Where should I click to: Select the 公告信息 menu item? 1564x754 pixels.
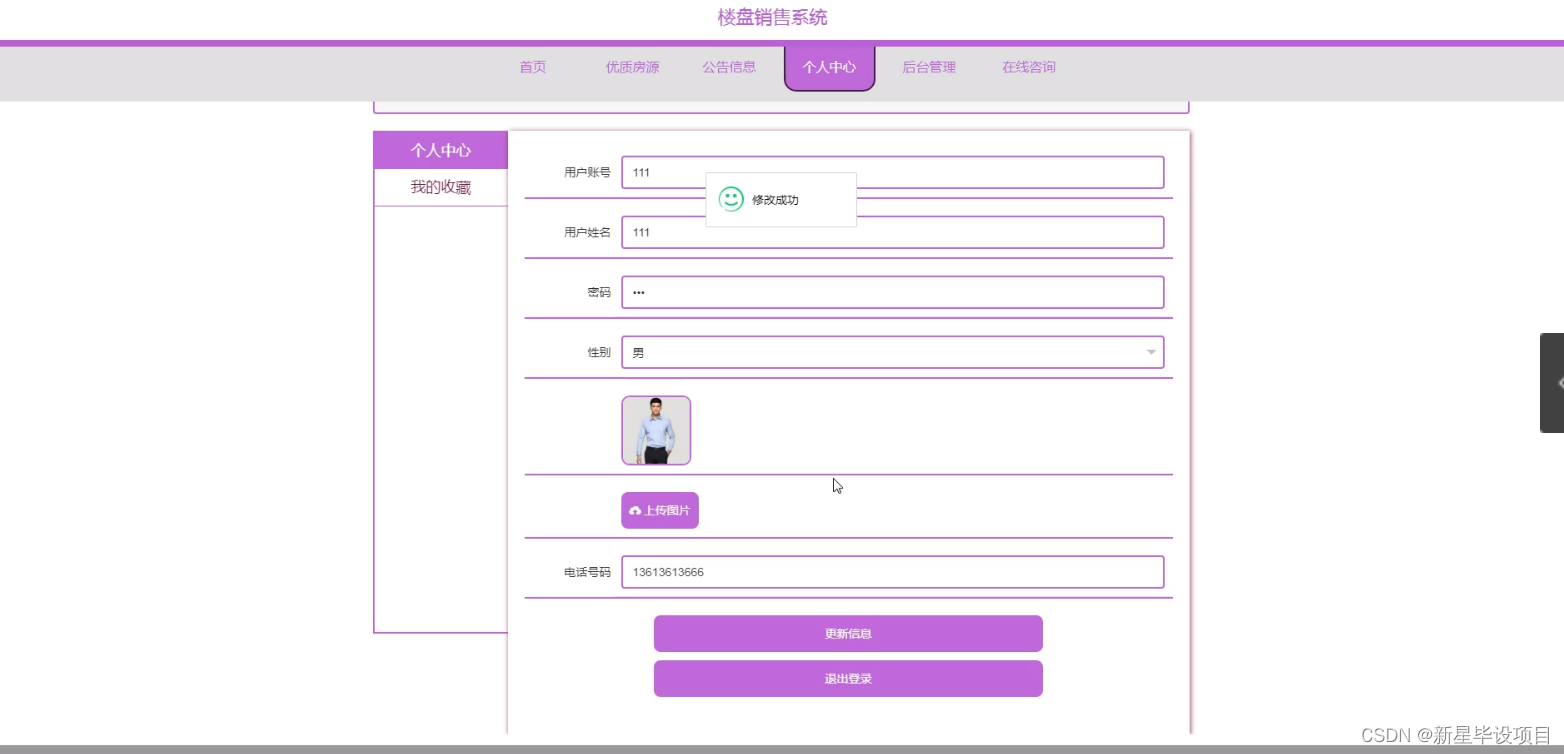(728, 67)
